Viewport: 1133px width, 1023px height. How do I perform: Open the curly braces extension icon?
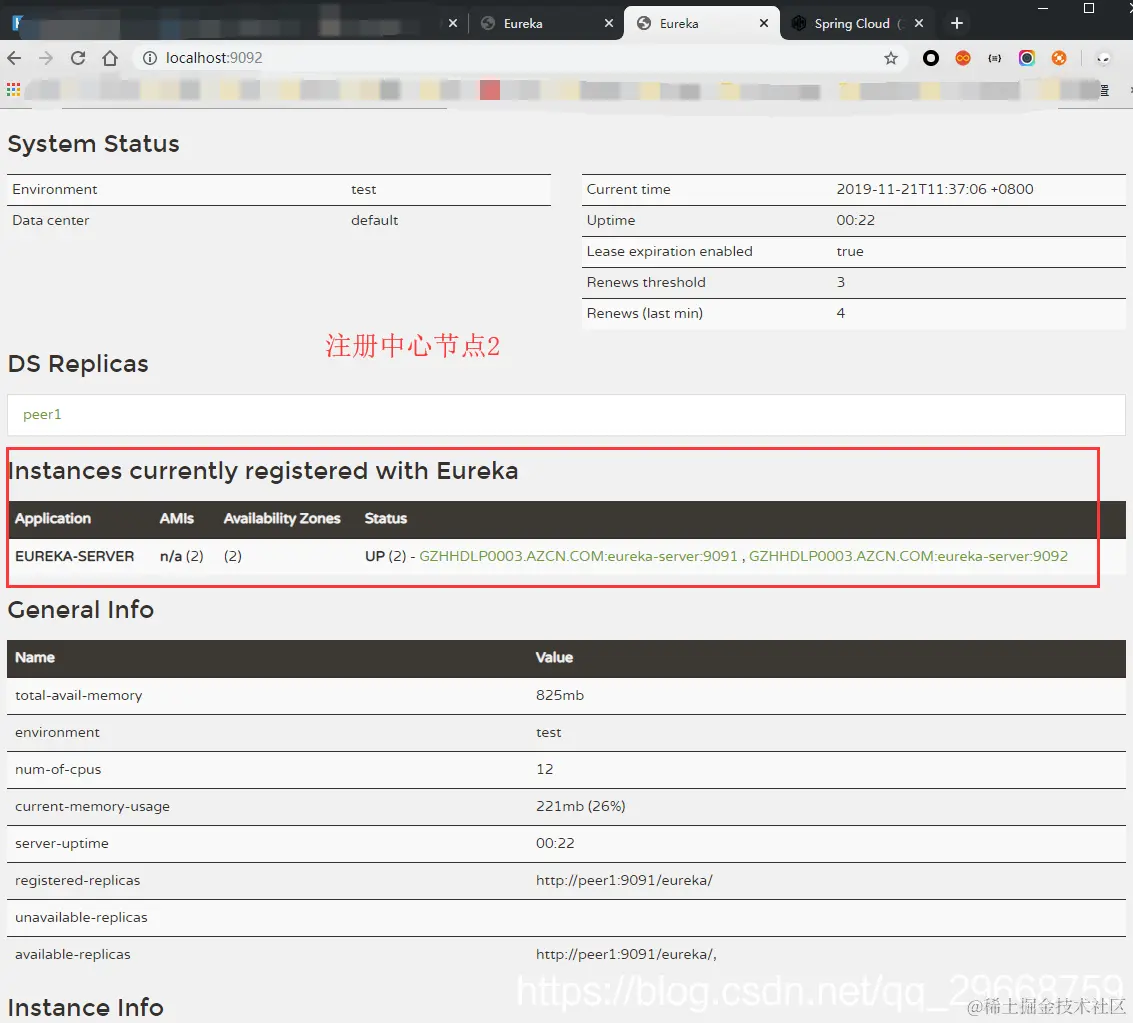[995, 58]
